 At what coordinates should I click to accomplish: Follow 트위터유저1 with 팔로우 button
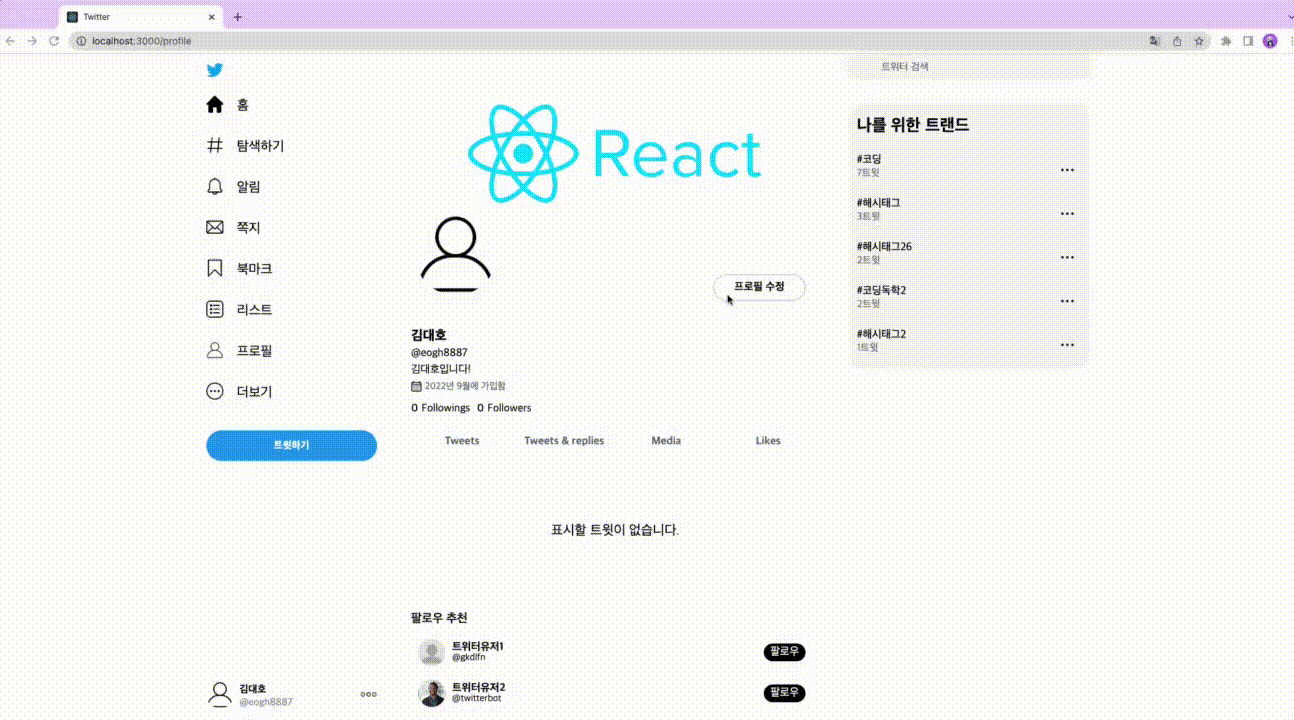[x=784, y=652]
